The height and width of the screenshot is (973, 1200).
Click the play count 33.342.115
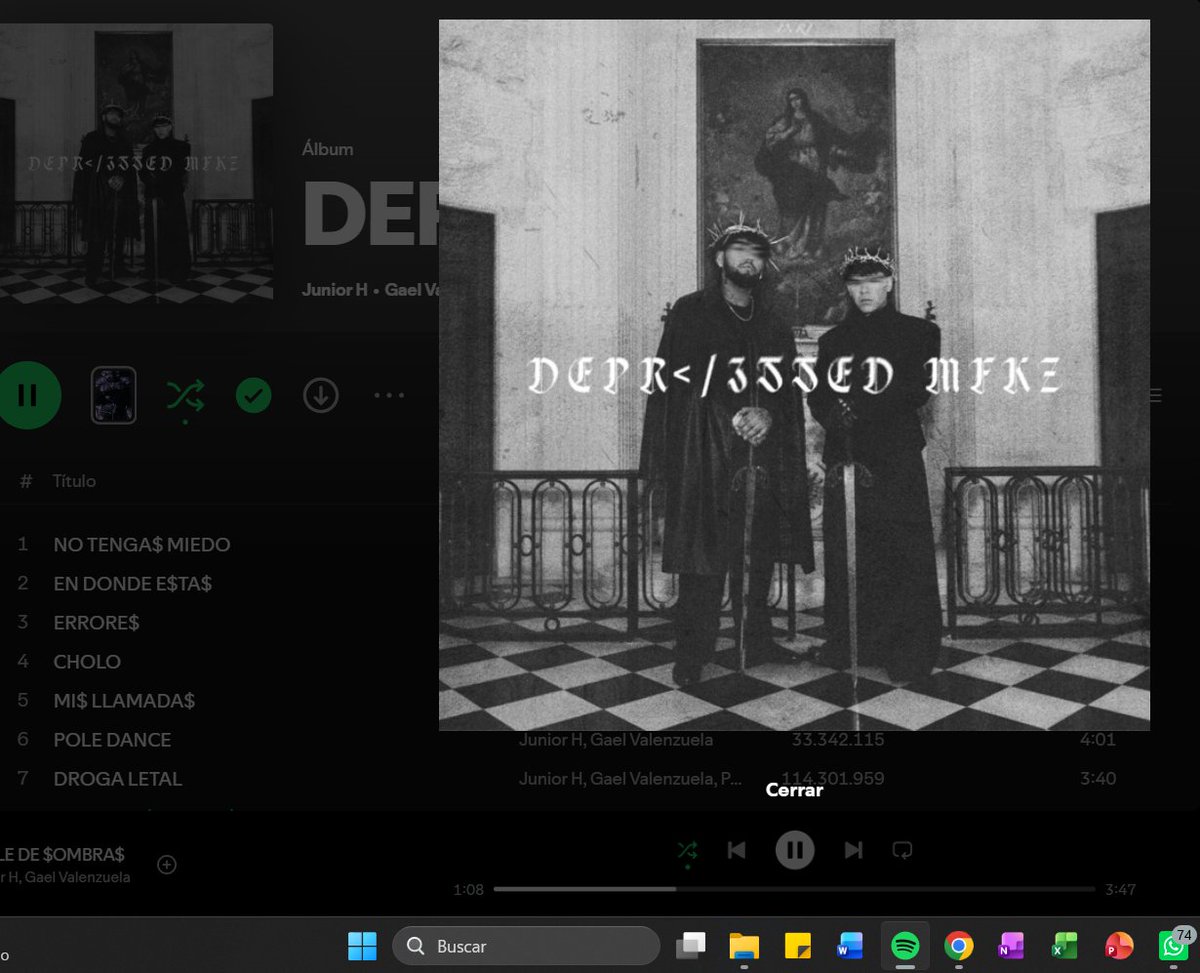click(x=837, y=740)
